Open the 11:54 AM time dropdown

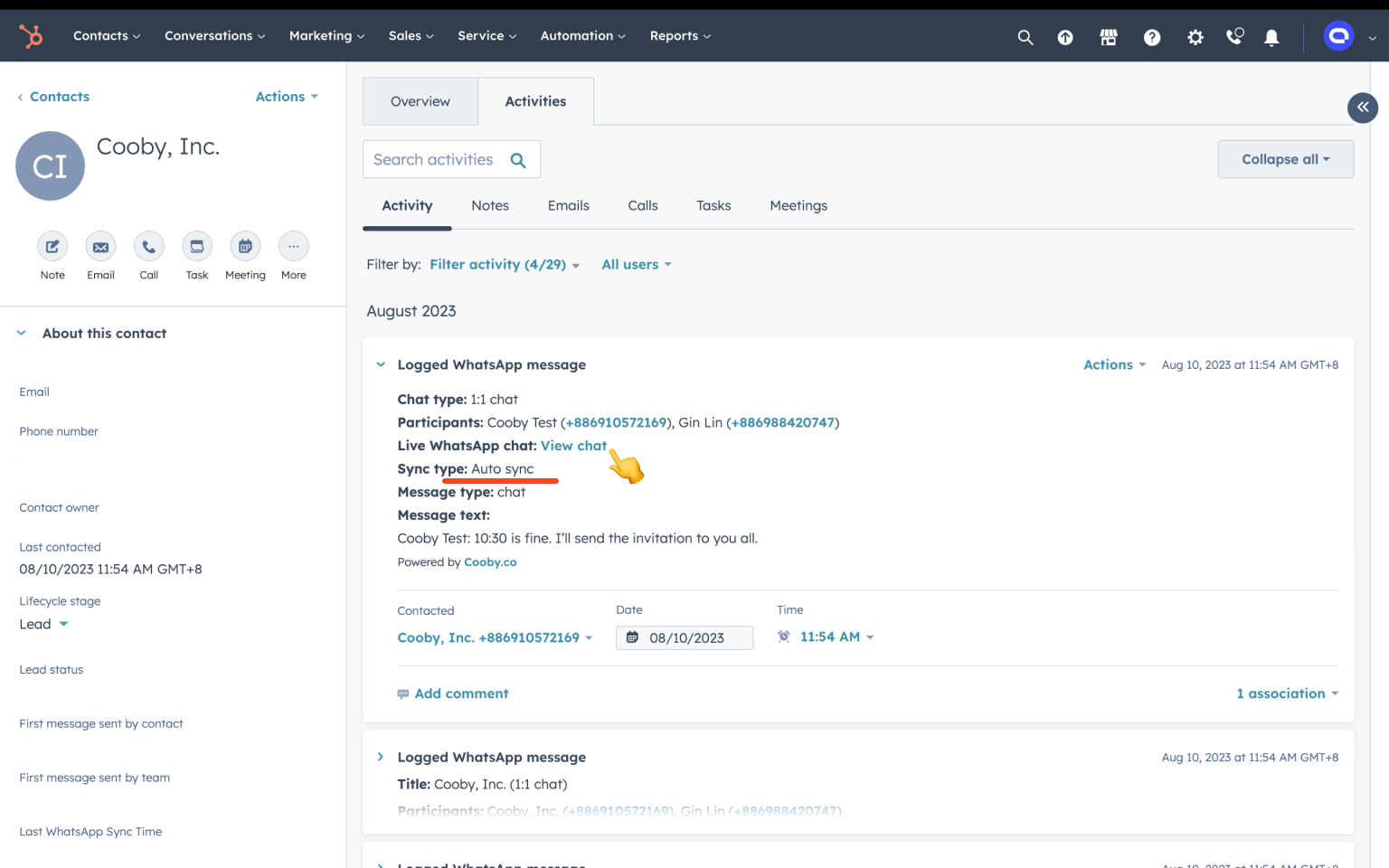[837, 637]
